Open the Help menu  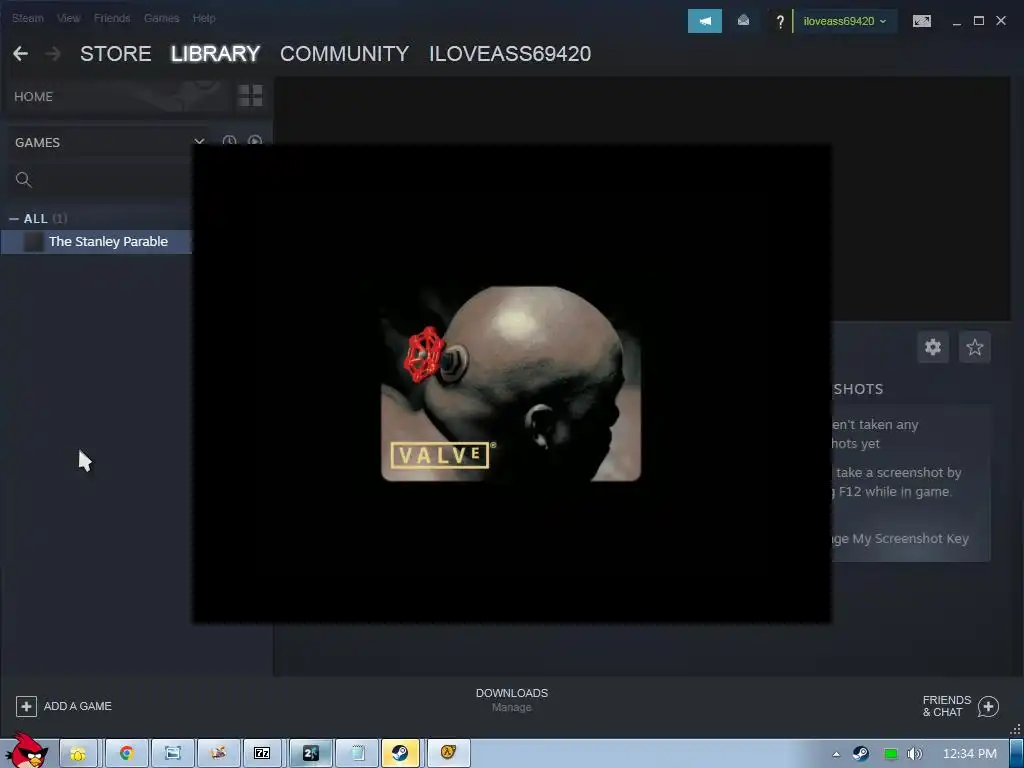click(x=204, y=18)
